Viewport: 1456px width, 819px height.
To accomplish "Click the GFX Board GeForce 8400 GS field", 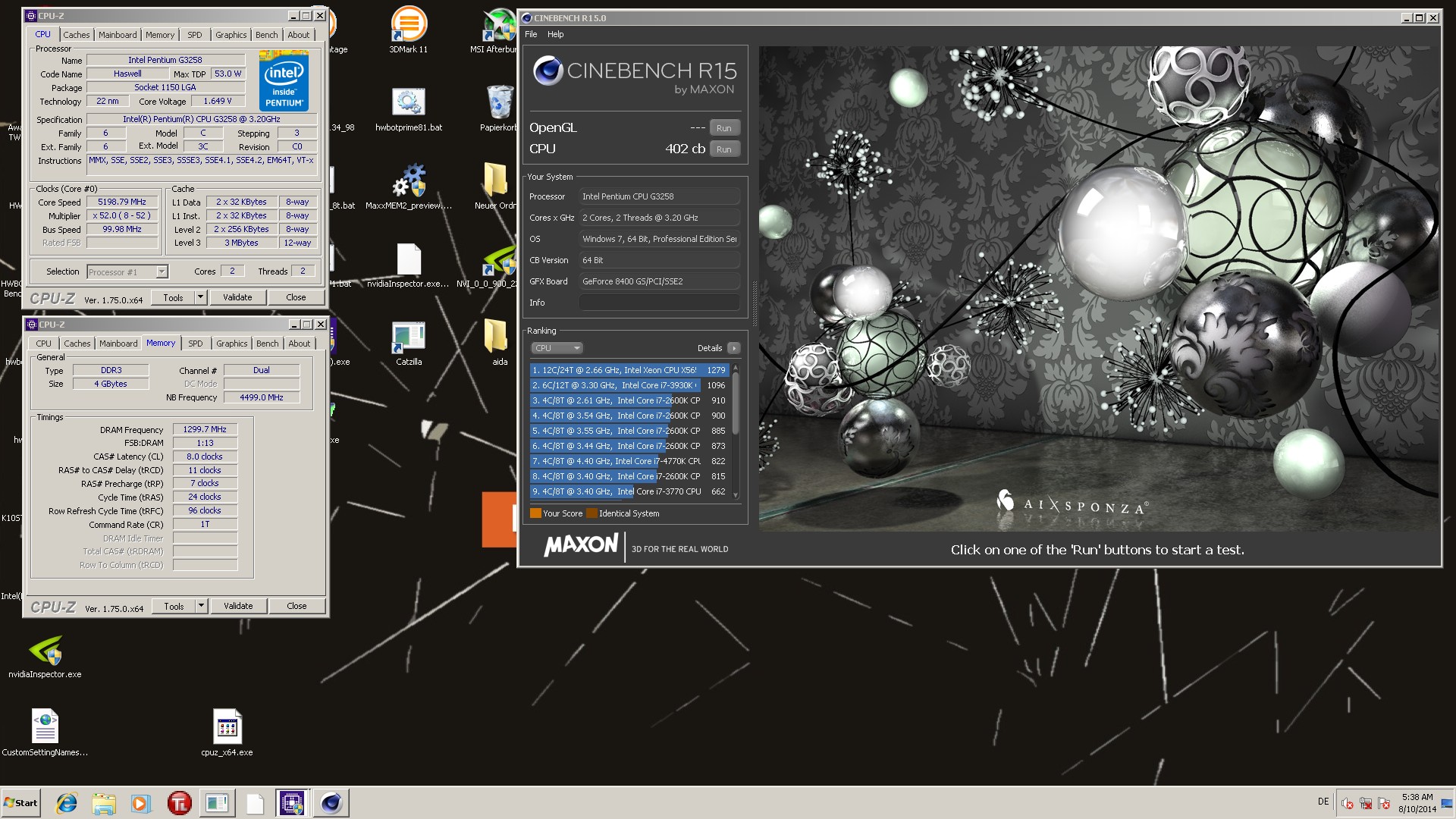I will 659,281.
